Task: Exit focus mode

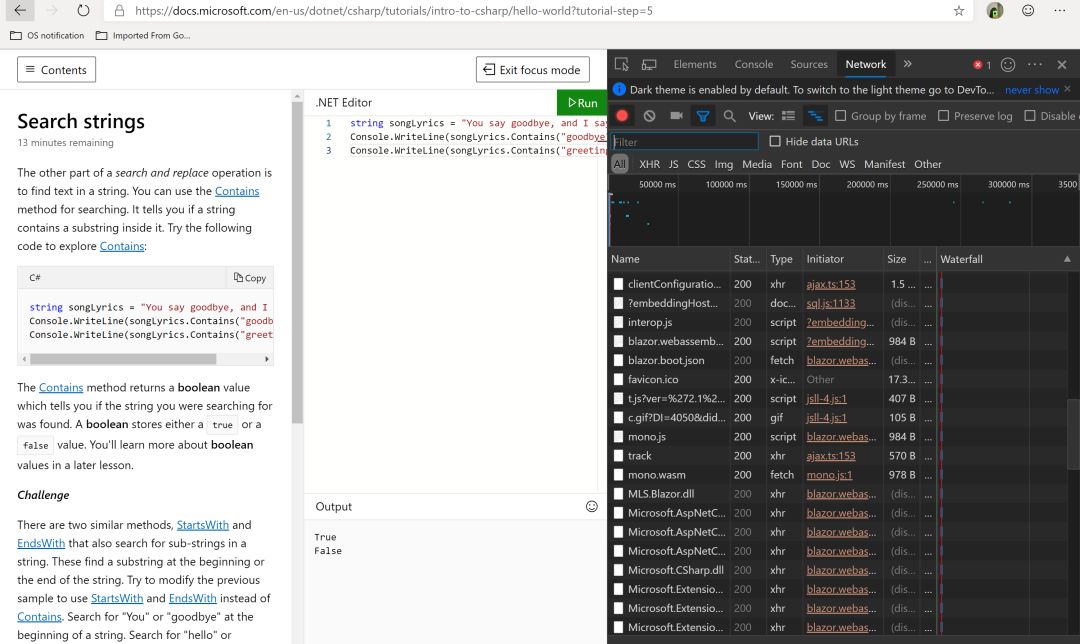Action: (x=532, y=70)
